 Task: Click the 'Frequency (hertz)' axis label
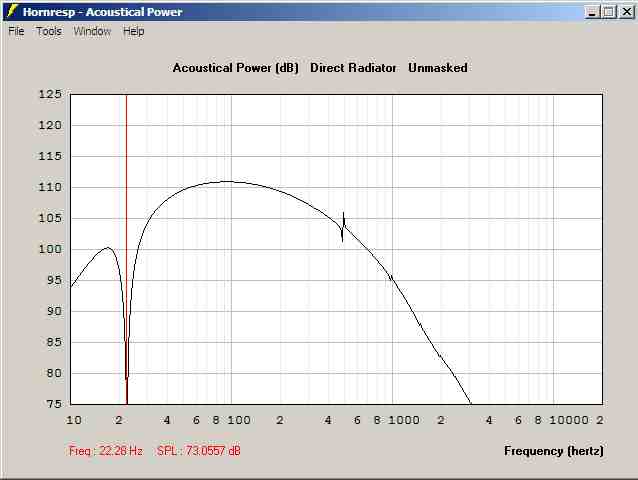(x=553, y=451)
